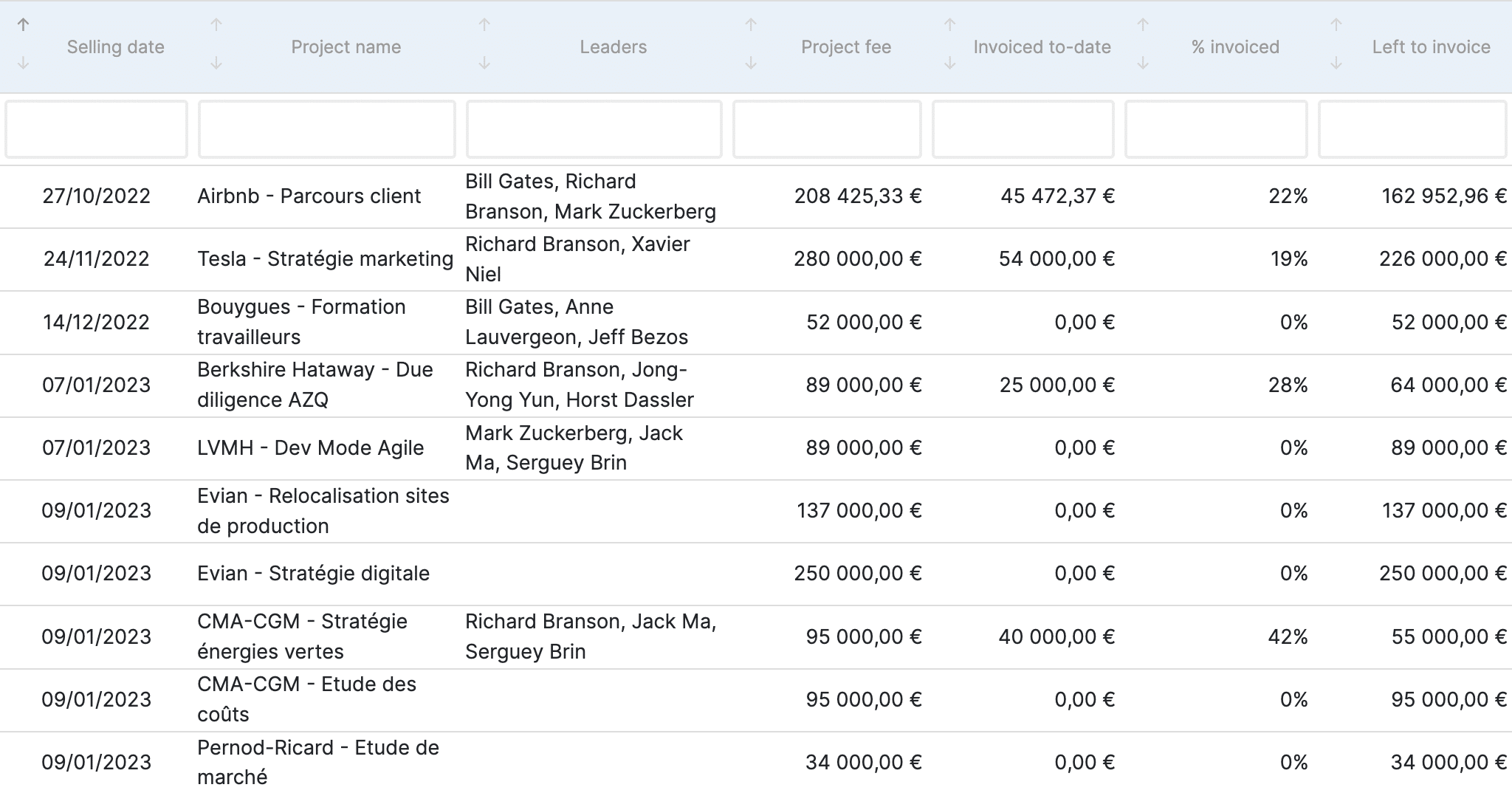
Task: Sort Project fee ascending
Action: (x=751, y=24)
